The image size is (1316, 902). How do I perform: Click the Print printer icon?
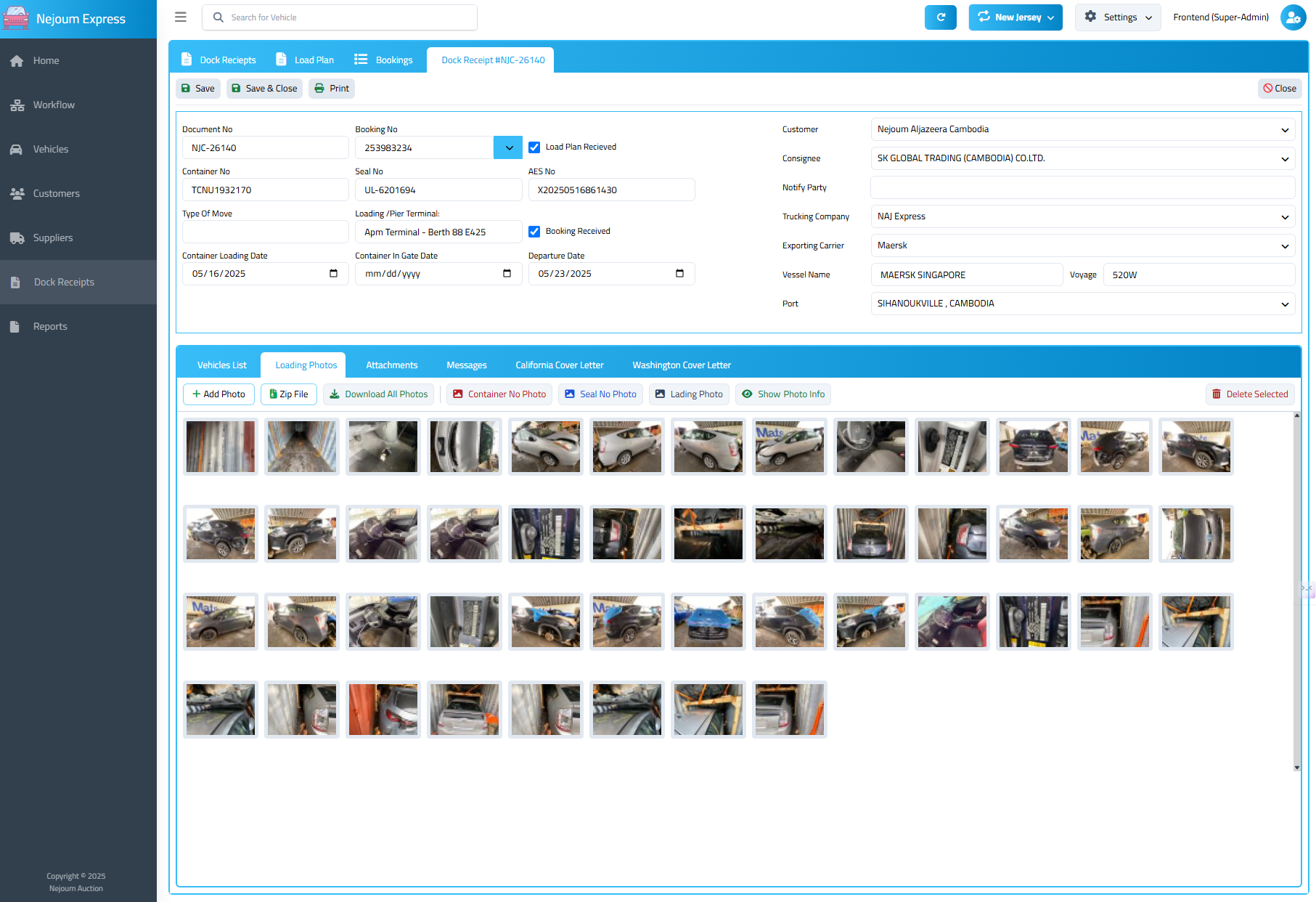pos(319,89)
